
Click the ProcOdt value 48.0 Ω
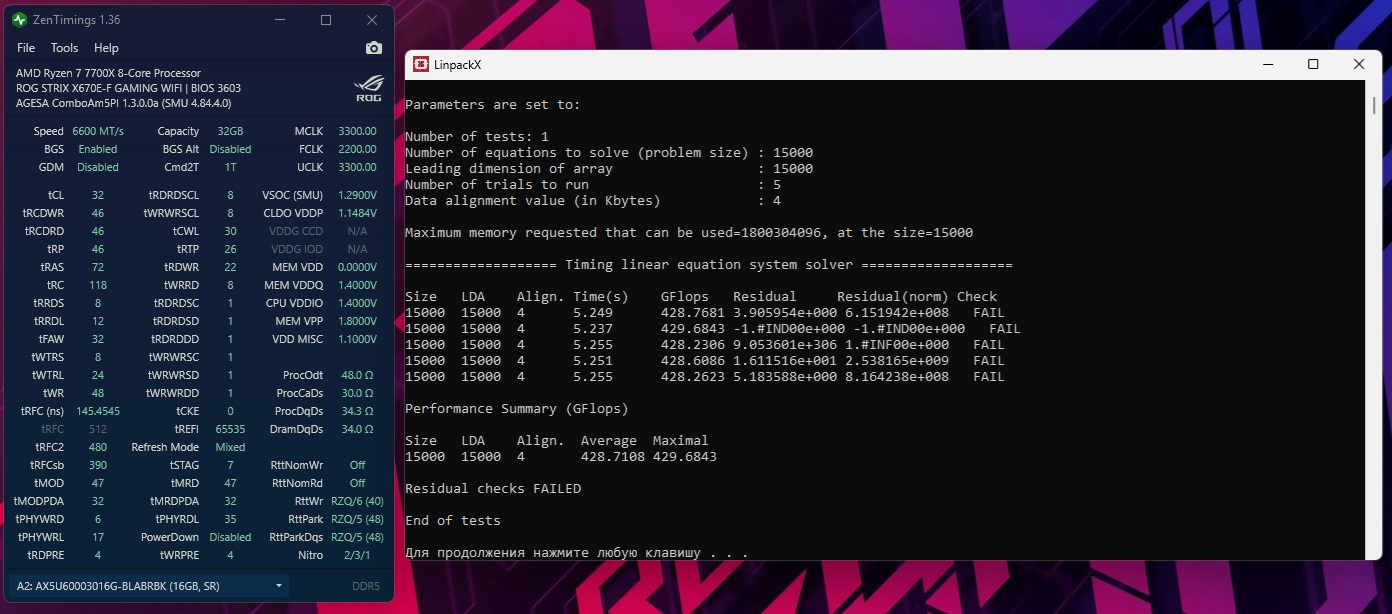[x=357, y=375]
